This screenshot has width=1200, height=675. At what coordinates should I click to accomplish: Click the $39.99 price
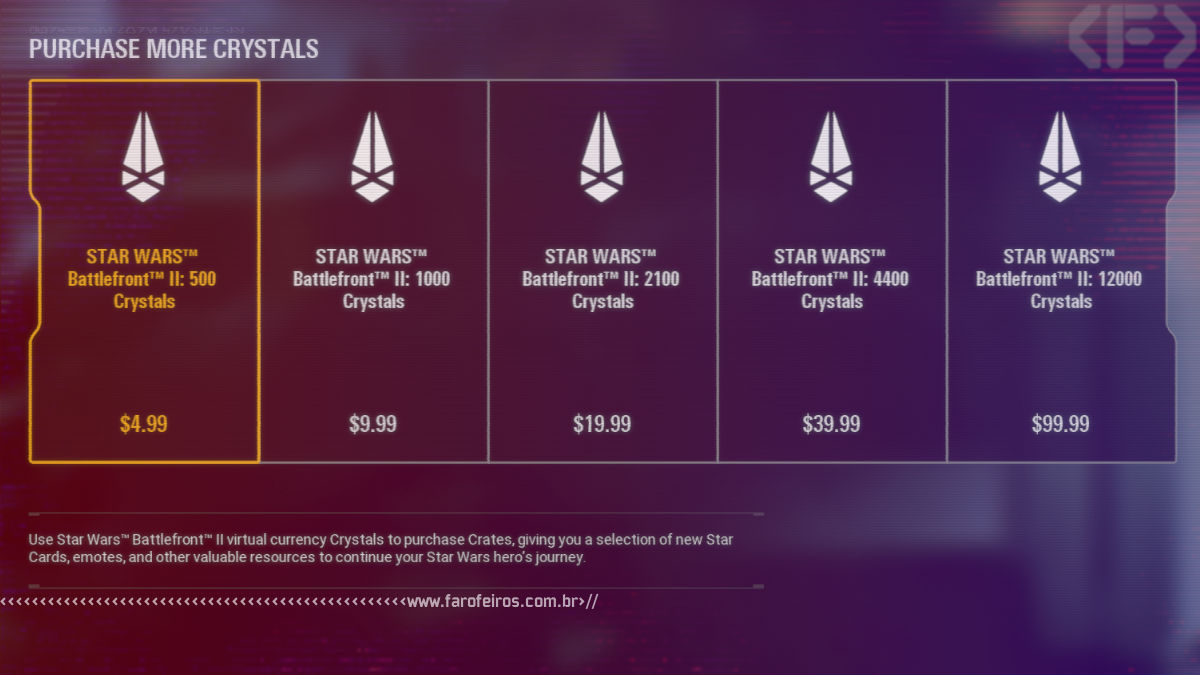pyautogui.click(x=831, y=423)
